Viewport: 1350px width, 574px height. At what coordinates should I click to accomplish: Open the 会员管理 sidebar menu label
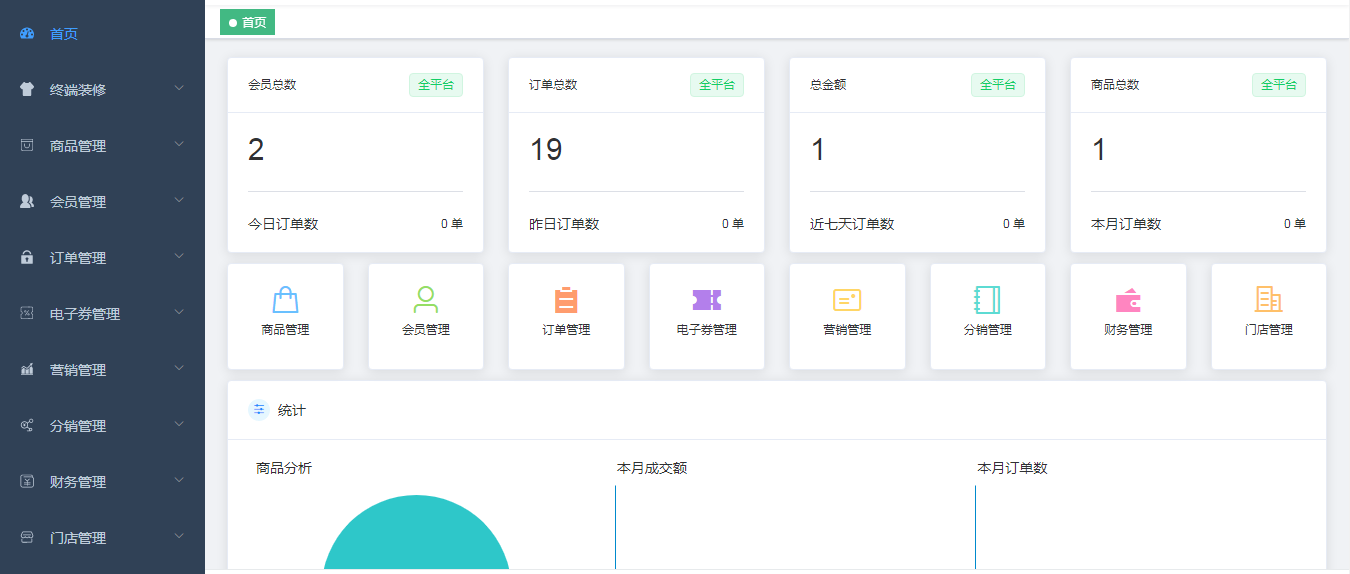pos(78,202)
